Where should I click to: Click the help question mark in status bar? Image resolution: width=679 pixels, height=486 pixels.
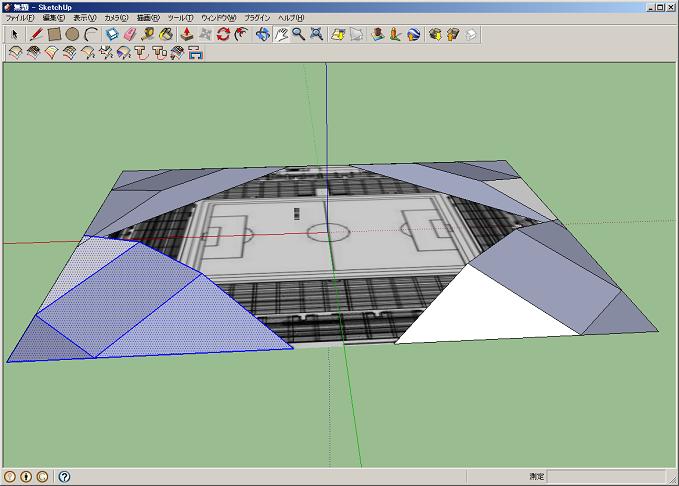64,477
